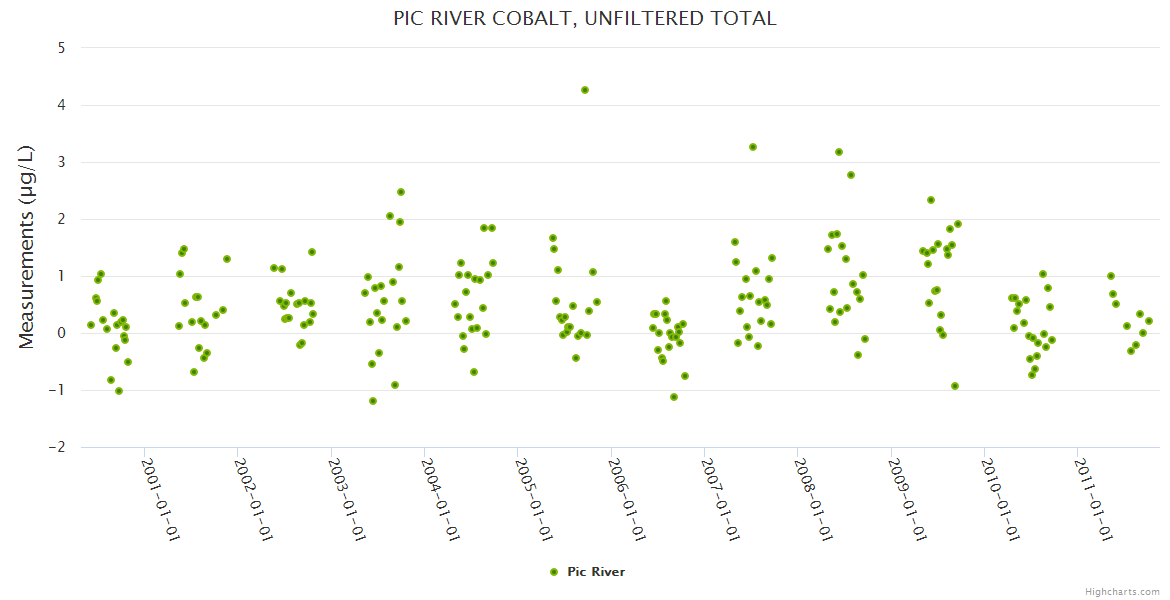Toggle the Pic River legend item
The width and height of the screenshot is (1170, 600).
click(x=596, y=572)
